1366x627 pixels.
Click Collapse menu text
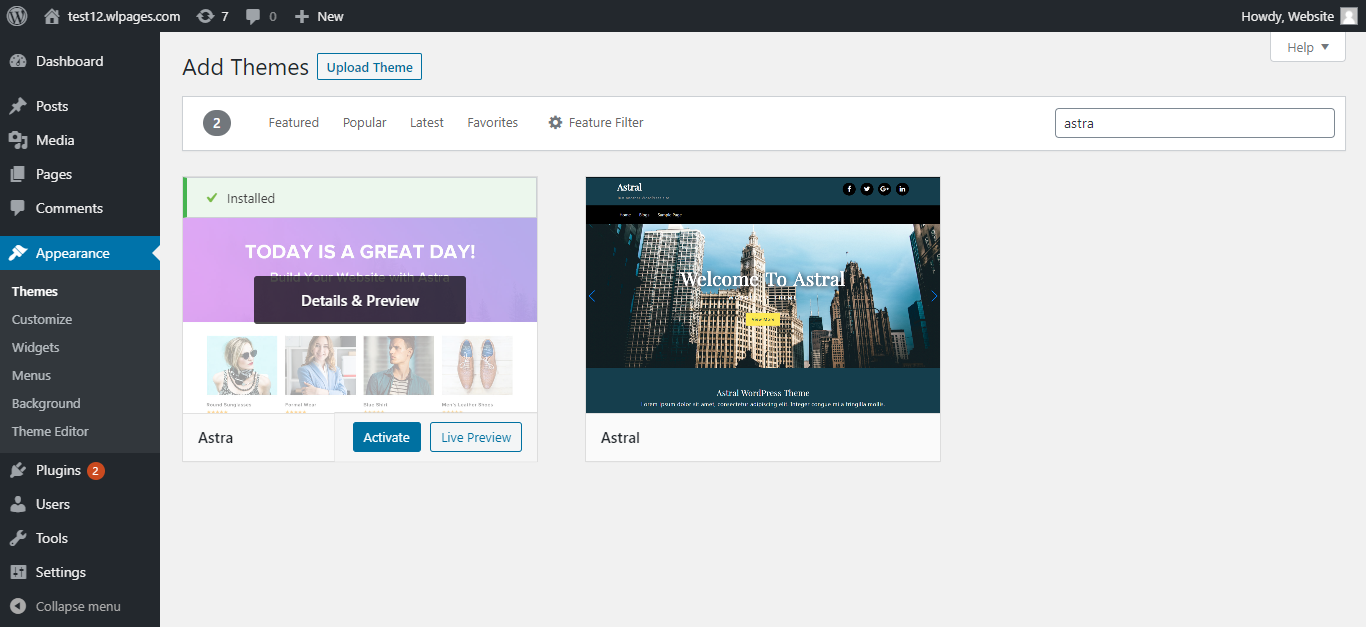(x=78, y=606)
